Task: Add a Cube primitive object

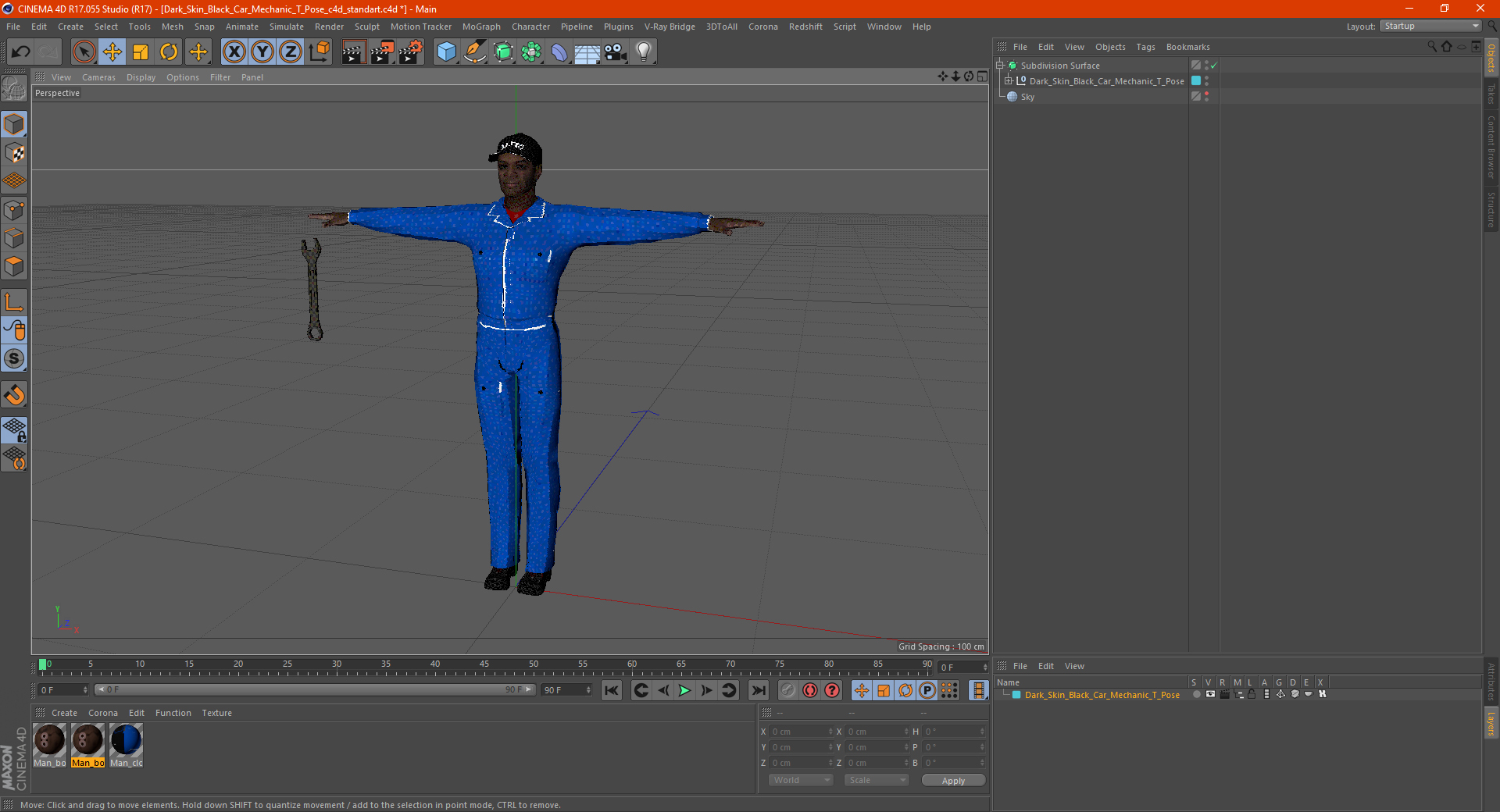Action: 446,52
